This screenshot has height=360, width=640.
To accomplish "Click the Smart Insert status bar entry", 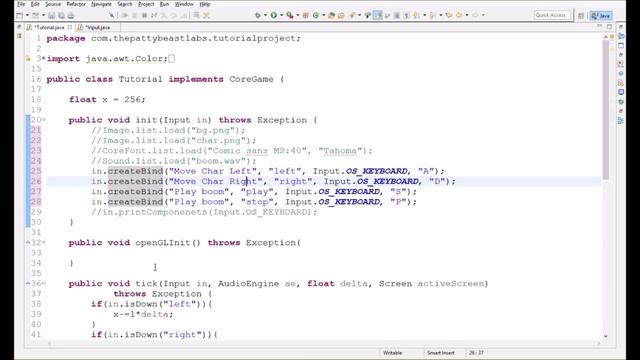I will pos(440,353).
